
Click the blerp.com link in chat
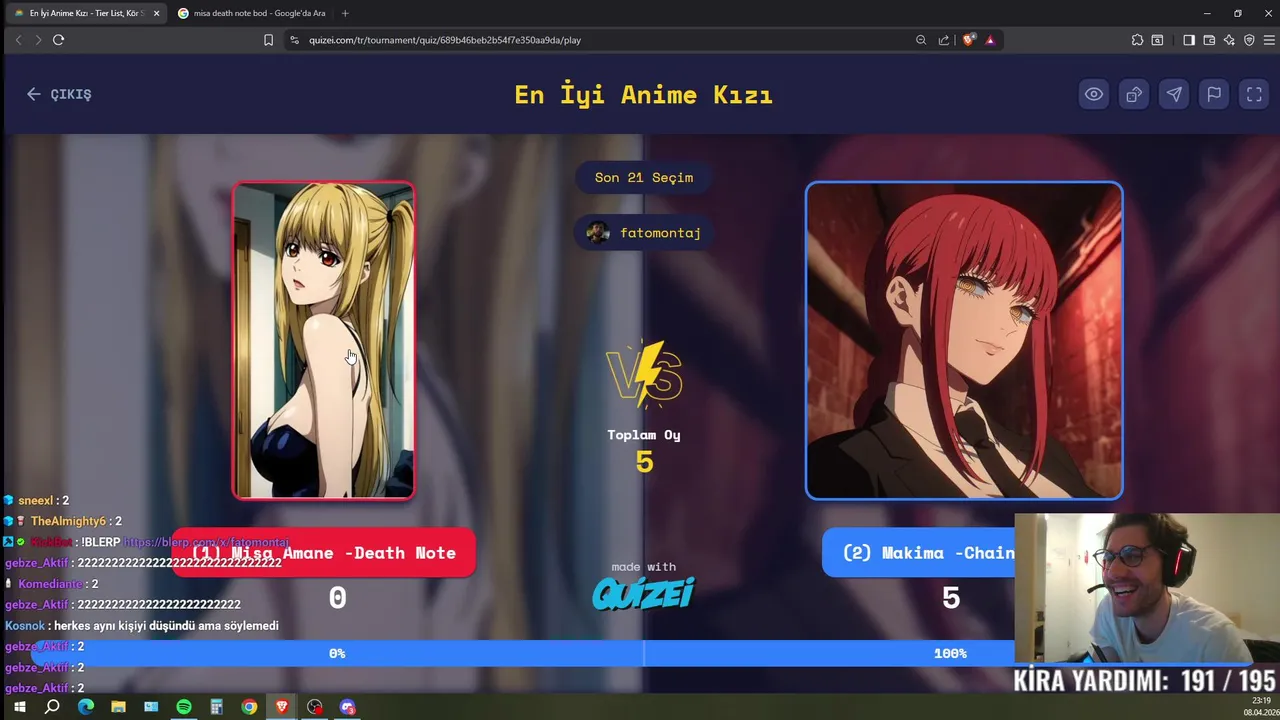(x=206, y=542)
